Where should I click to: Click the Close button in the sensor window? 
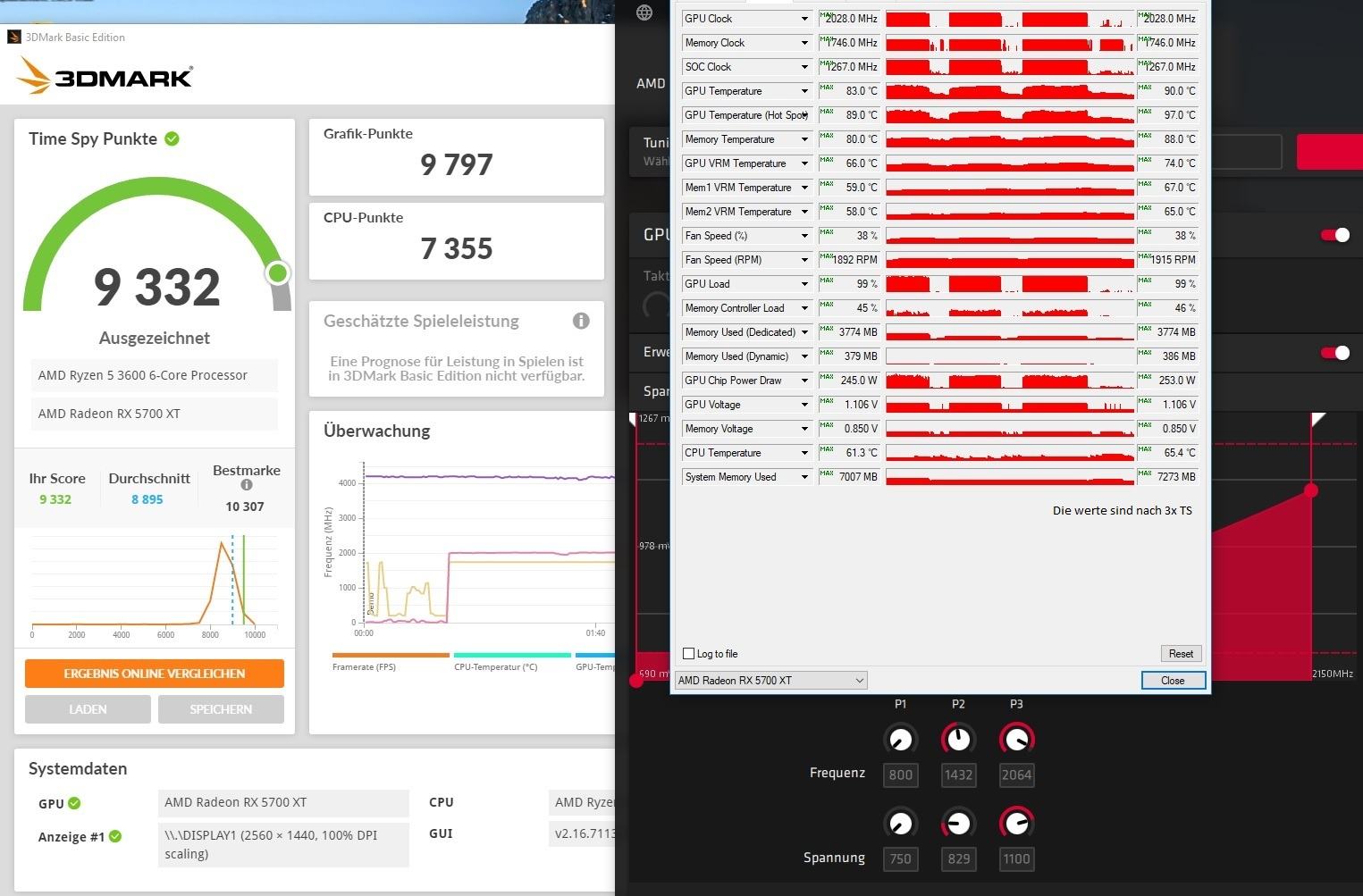pos(1173,681)
